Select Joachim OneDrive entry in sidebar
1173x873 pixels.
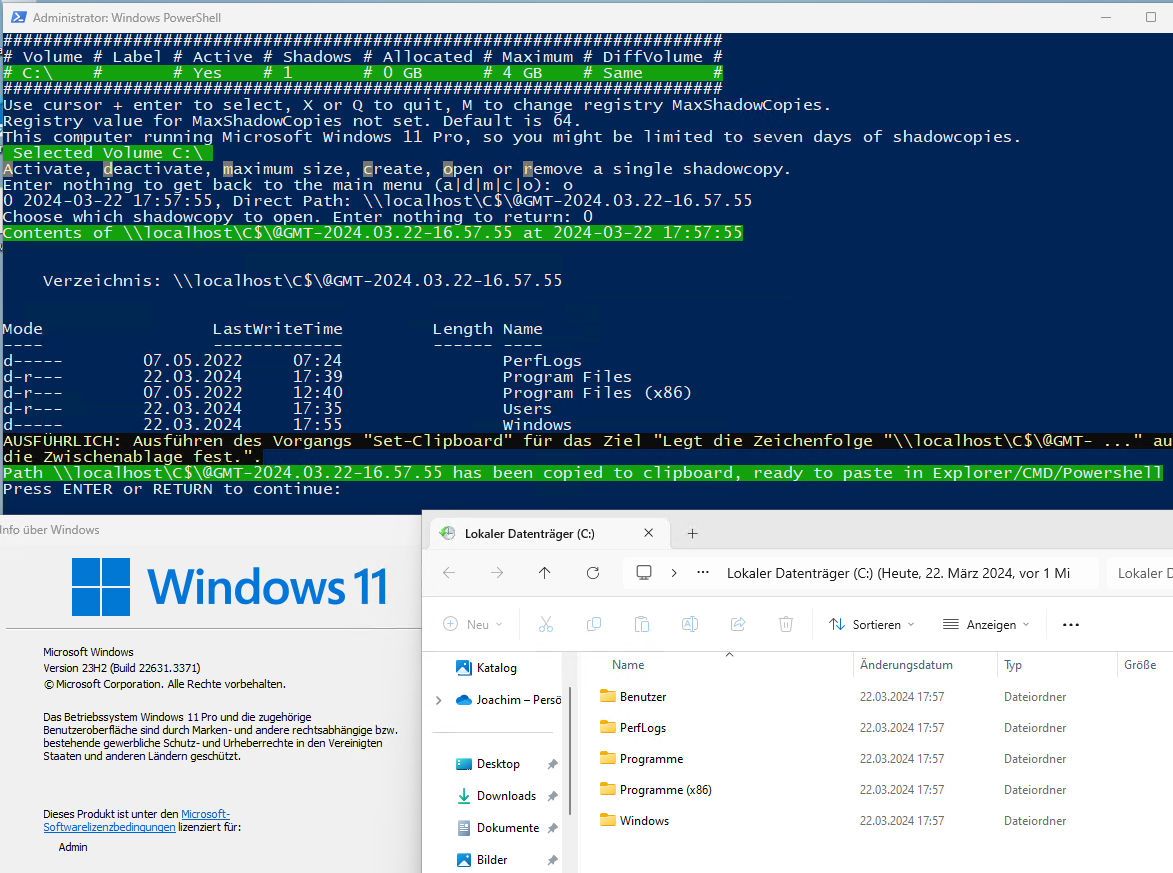tap(509, 700)
